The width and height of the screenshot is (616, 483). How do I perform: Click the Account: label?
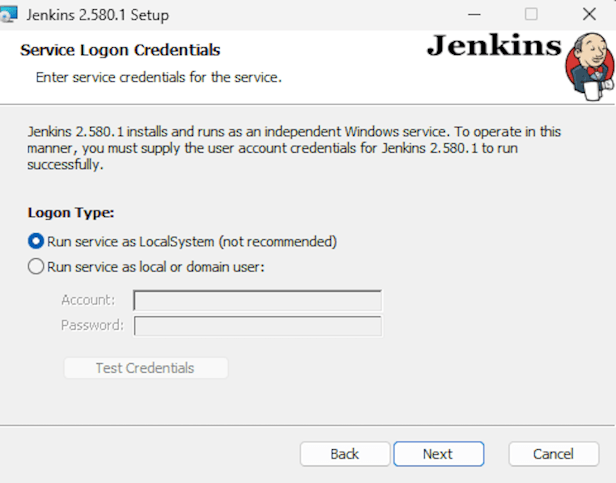pyautogui.click(x=88, y=300)
